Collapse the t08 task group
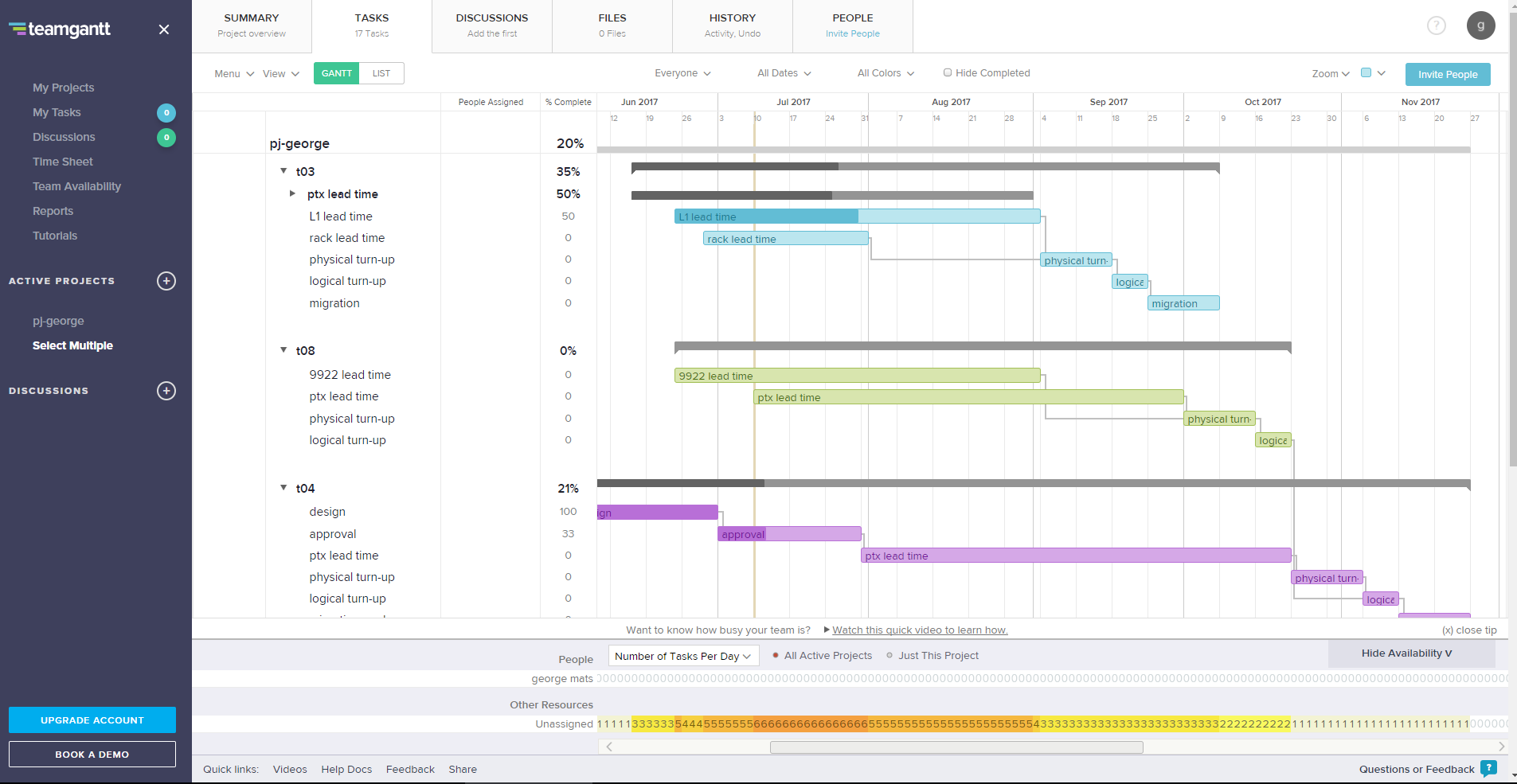 283,350
